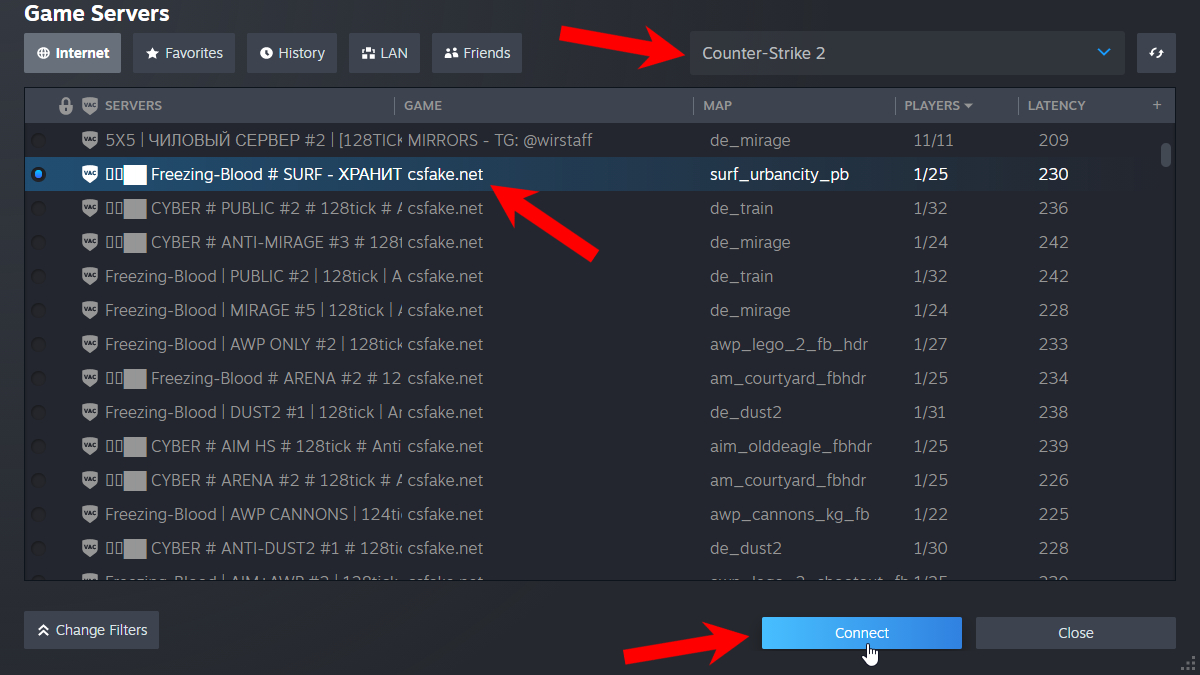Click the globe icon on the Internet tab
Screen dimensions: 1200x675
point(41,53)
